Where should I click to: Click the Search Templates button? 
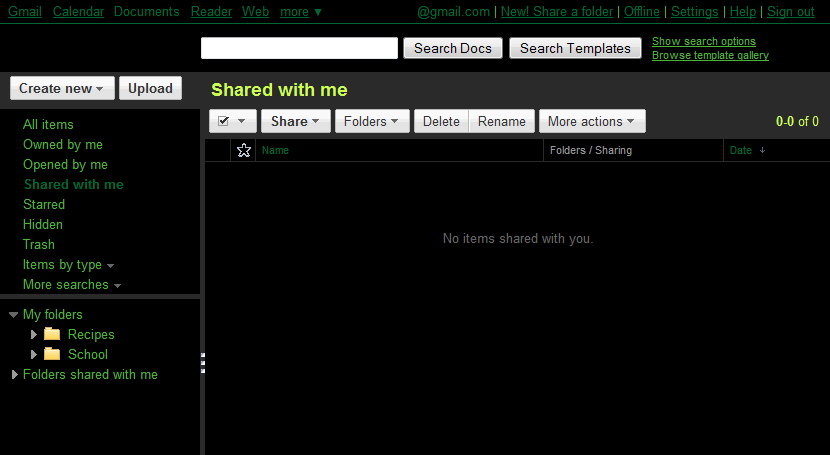575,48
